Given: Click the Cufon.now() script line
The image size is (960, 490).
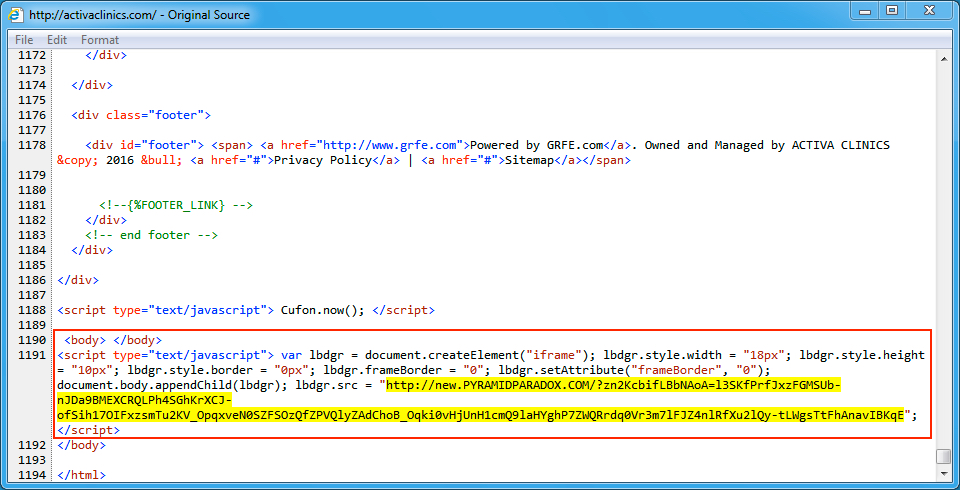Looking at the screenshot, I should pyautogui.click(x=246, y=310).
